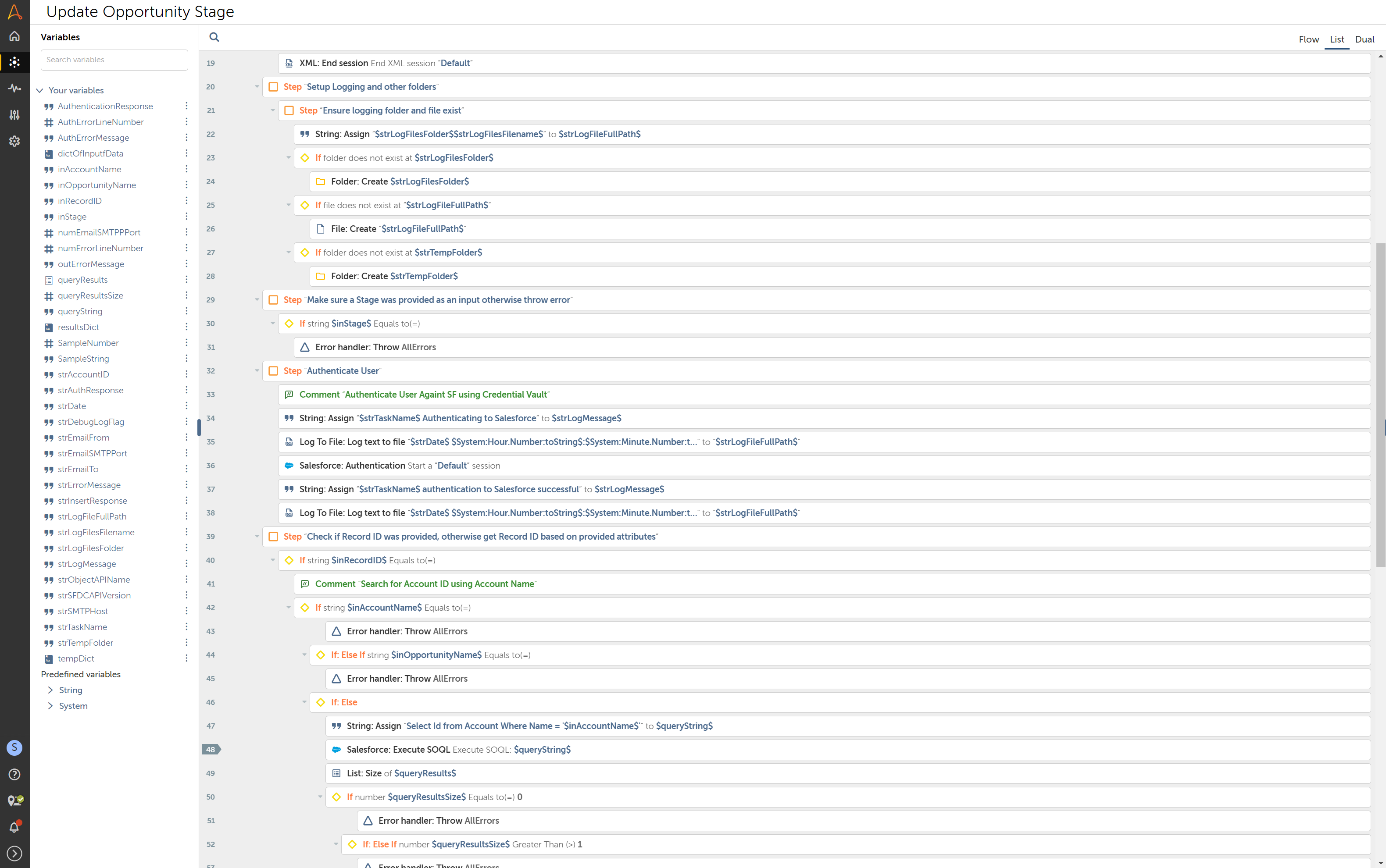Toggle the Step 'Setup Logging and other folders' box
The width and height of the screenshot is (1386, 868).
coord(273,87)
